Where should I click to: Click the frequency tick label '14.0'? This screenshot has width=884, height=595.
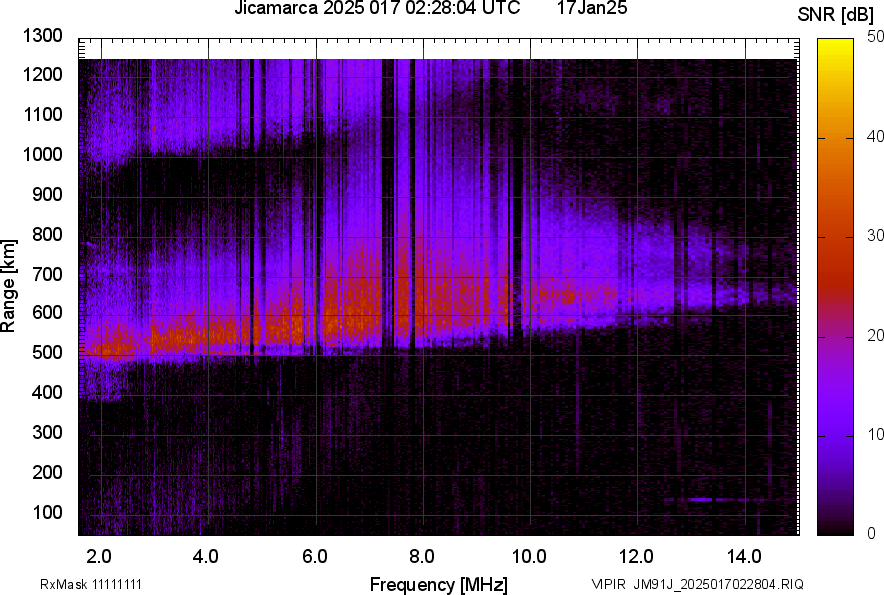[x=744, y=557]
